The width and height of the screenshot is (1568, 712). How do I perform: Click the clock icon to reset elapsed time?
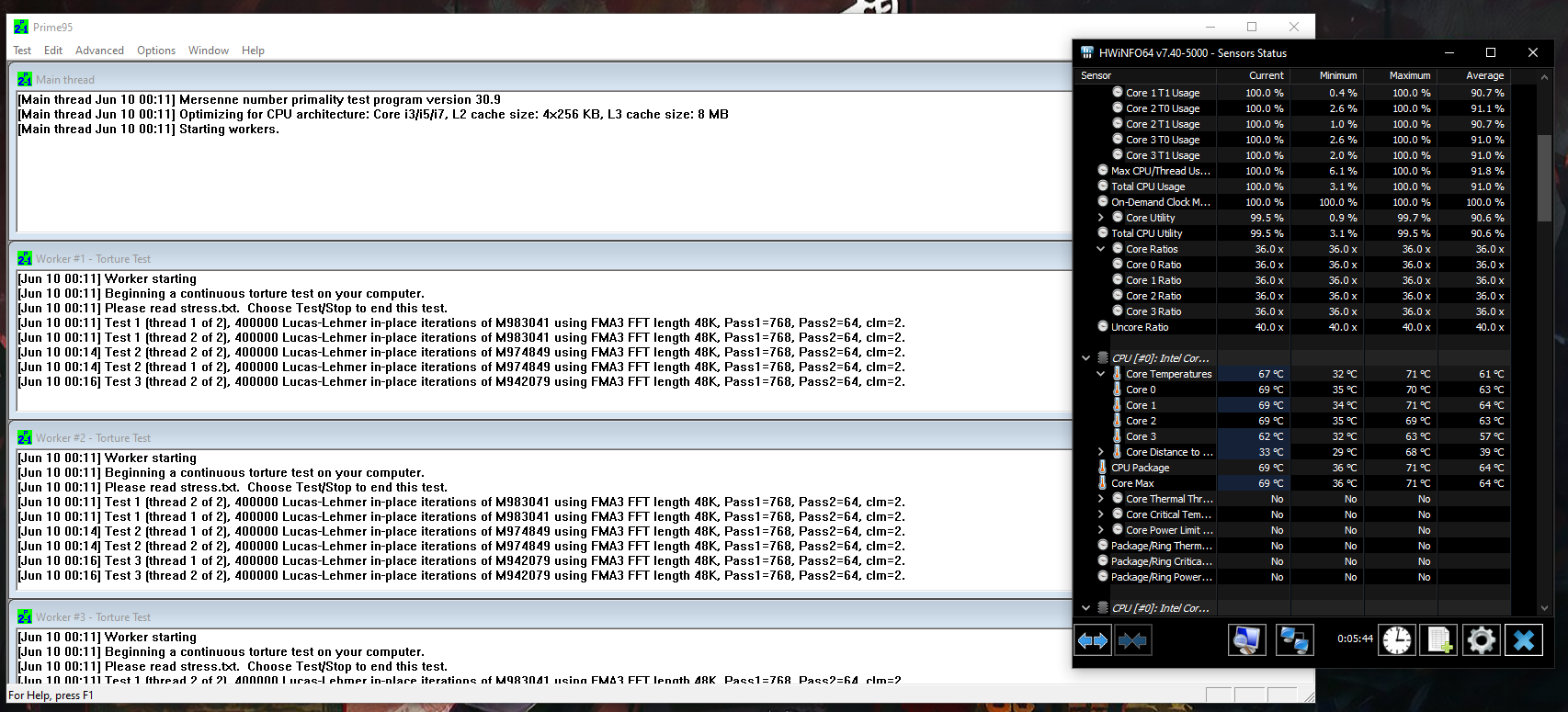[x=1397, y=640]
